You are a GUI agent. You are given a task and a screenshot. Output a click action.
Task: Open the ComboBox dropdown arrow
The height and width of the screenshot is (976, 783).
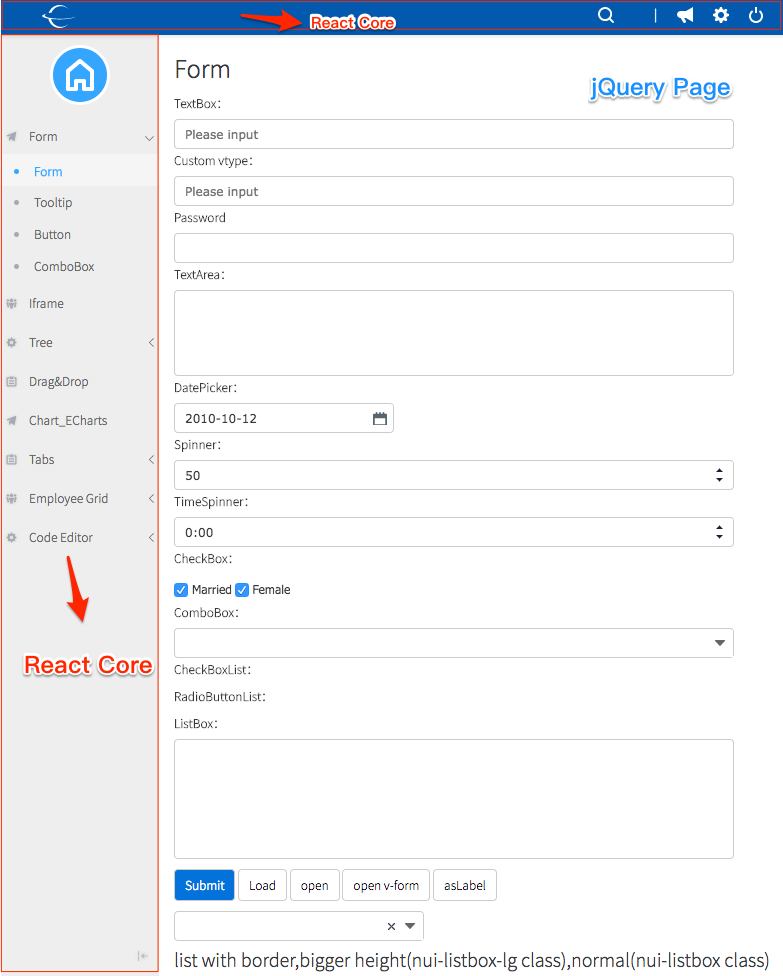tap(720, 643)
